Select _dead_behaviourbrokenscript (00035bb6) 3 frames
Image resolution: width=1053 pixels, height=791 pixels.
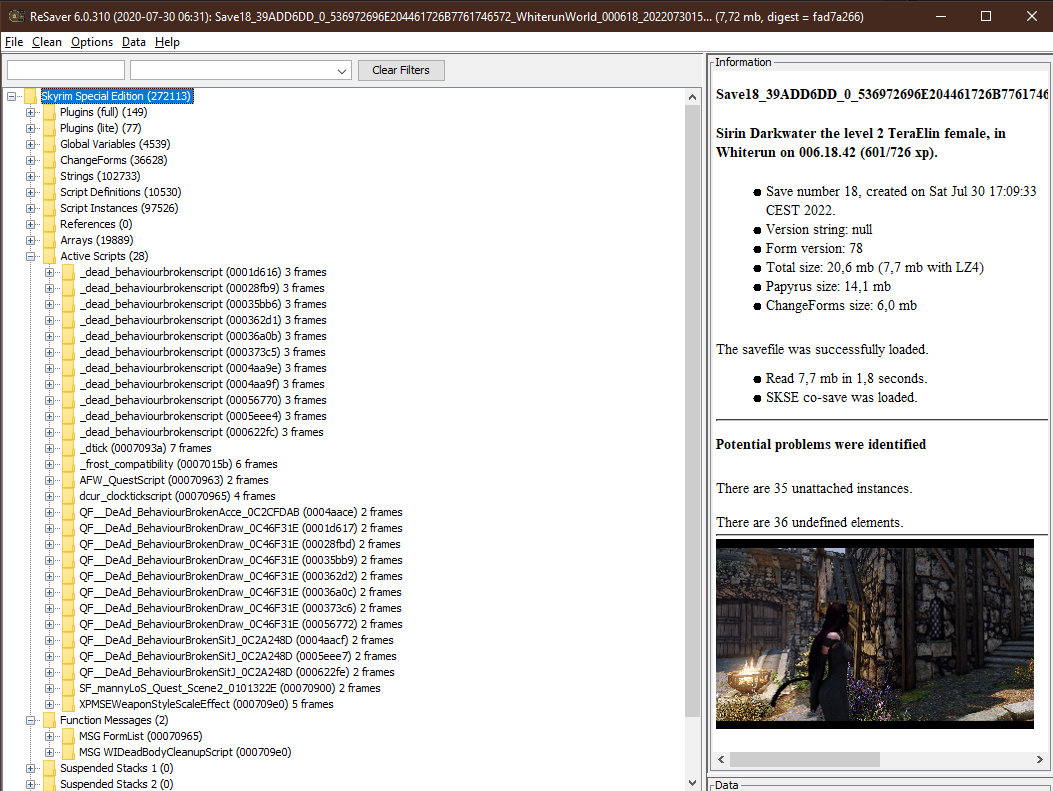(x=203, y=304)
